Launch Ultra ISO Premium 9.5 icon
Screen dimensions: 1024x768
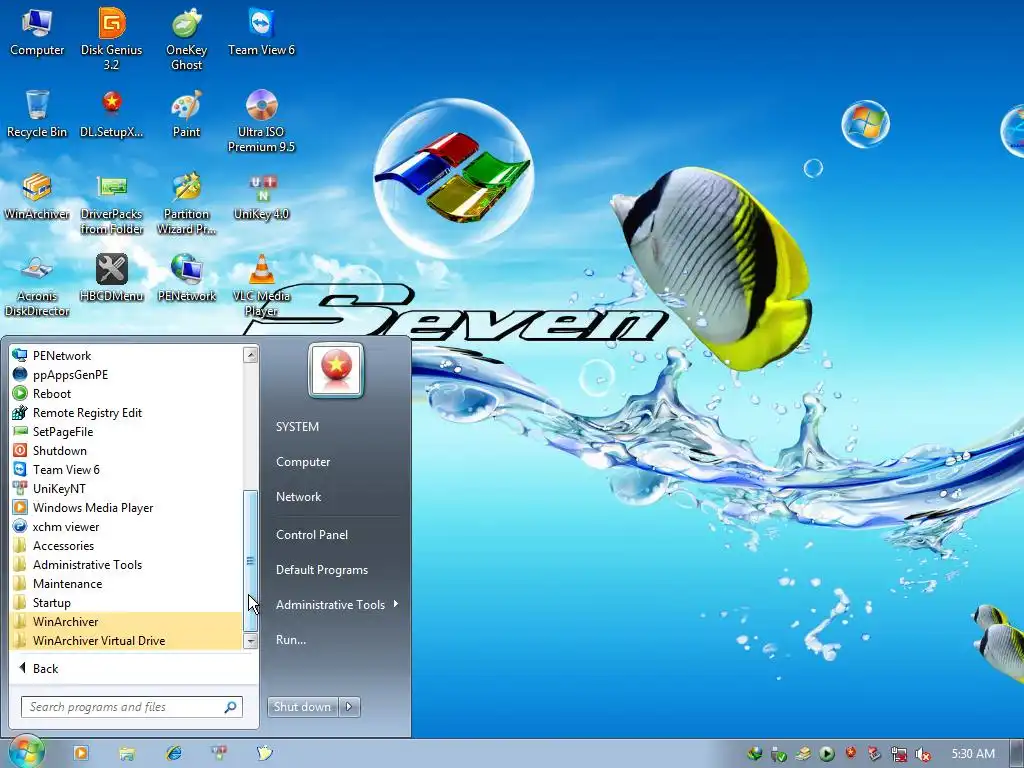click(261, 121)
